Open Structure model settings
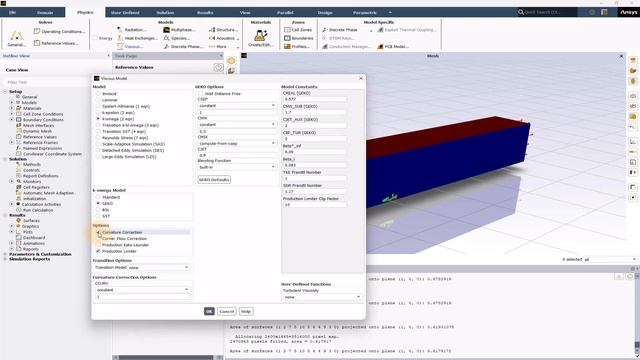The image size is (640, 360). 223,30
